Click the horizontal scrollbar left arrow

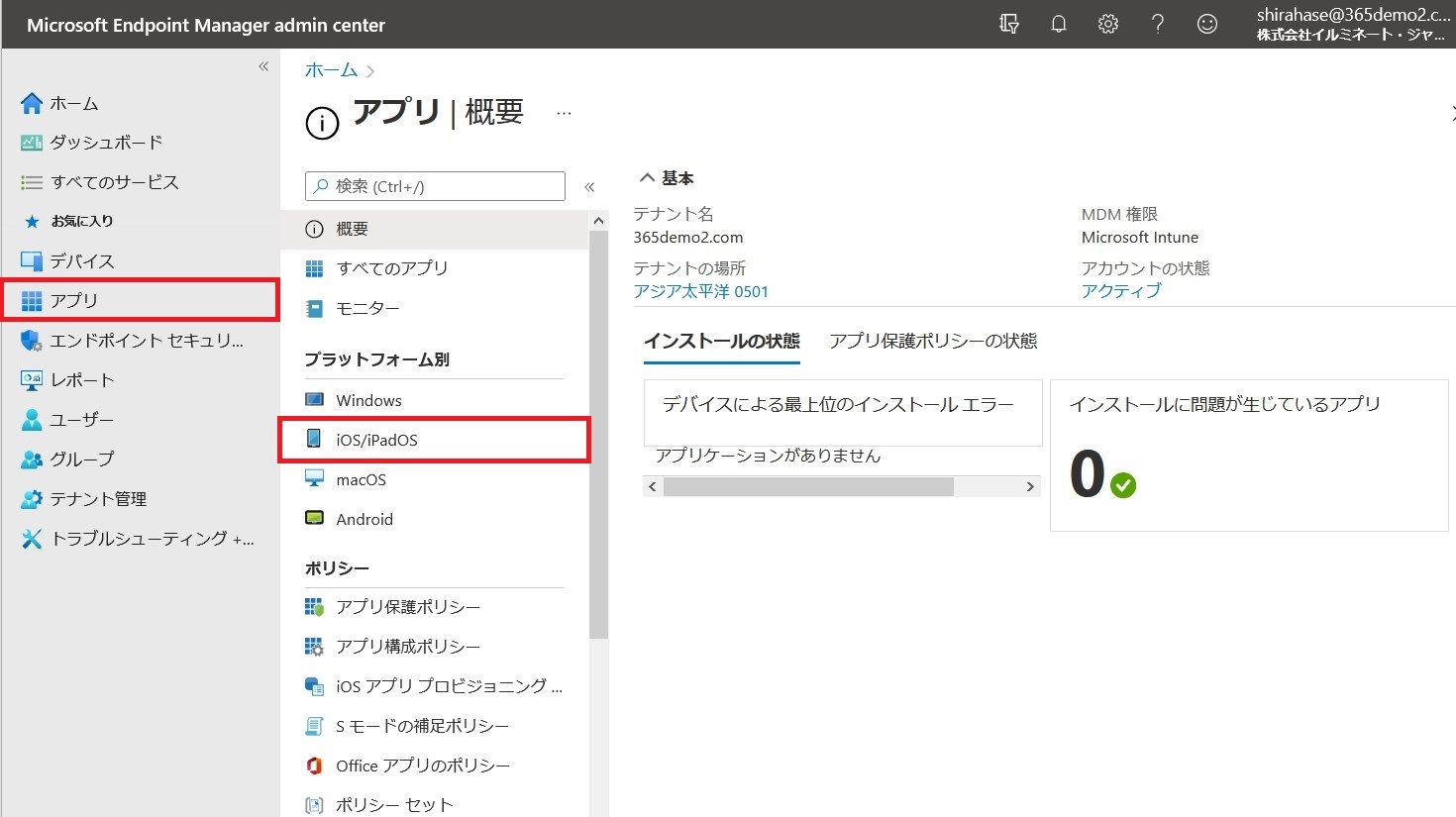pos(653,486)
